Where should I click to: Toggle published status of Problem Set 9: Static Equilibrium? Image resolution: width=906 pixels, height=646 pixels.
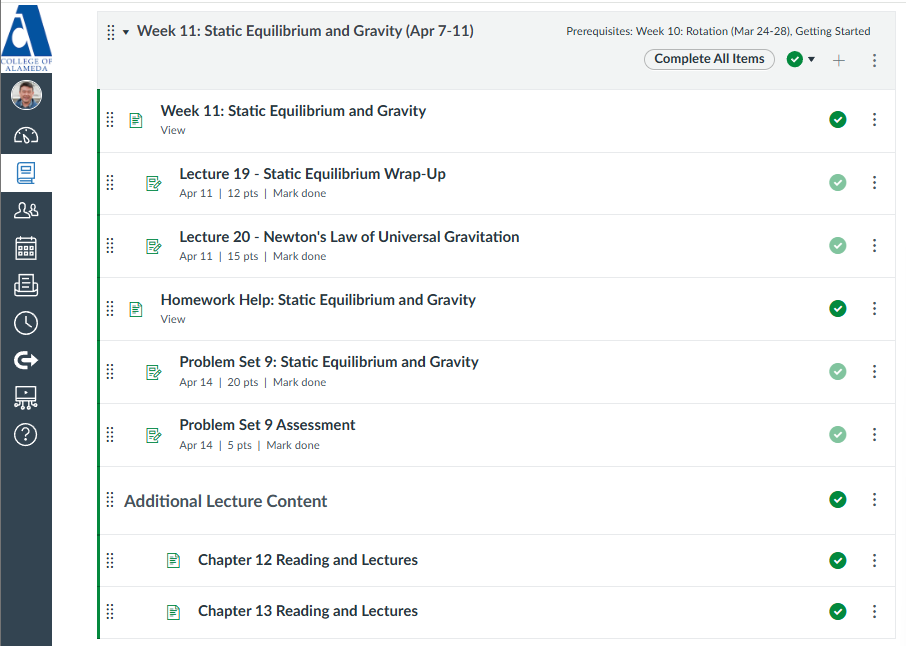[x=838, y=372]
